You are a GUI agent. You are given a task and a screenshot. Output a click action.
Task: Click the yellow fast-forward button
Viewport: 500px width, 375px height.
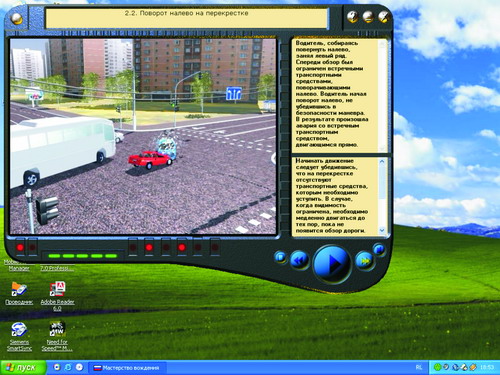point(365,261)
